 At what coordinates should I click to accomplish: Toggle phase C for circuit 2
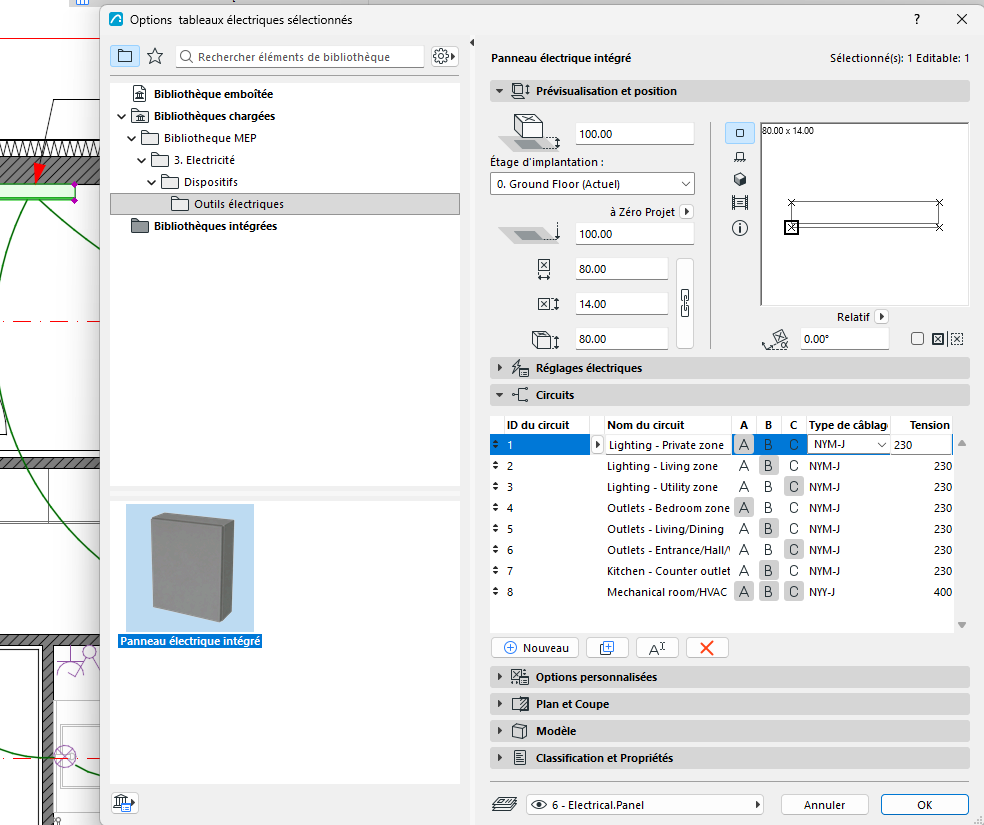793,466
